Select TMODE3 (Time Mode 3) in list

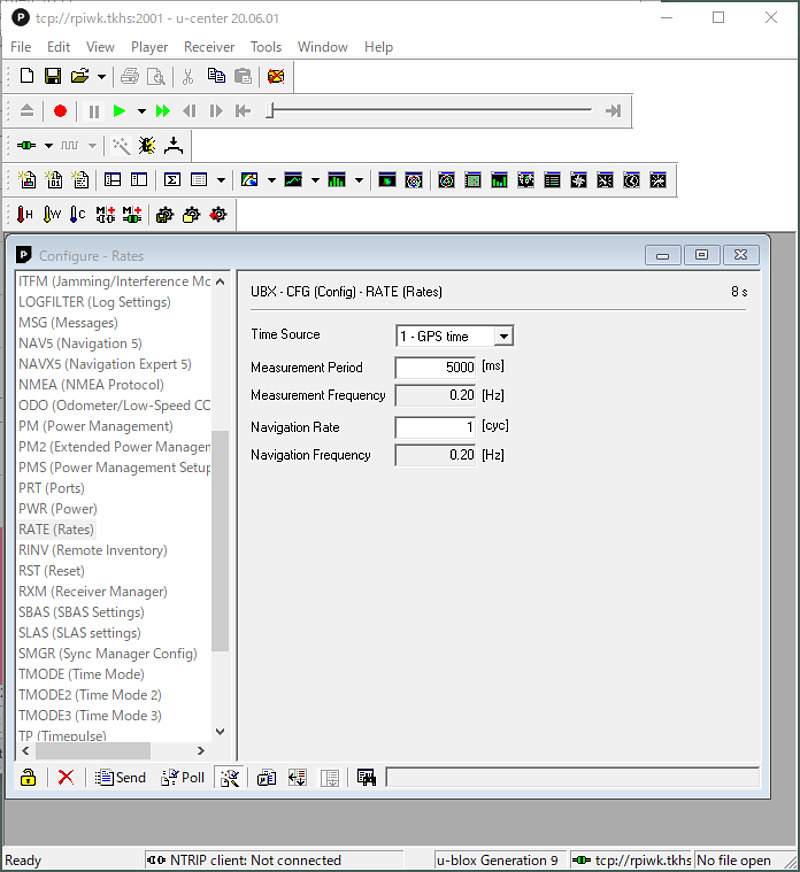90,715
